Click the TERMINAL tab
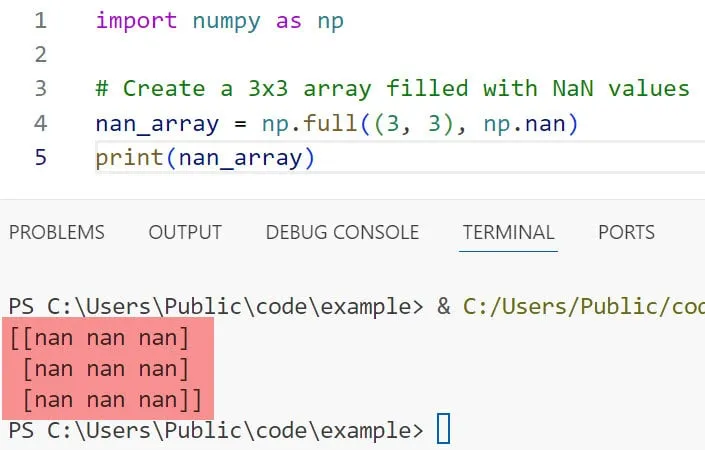The height and width of the screenshot is (450, 705). click(508, 232)
